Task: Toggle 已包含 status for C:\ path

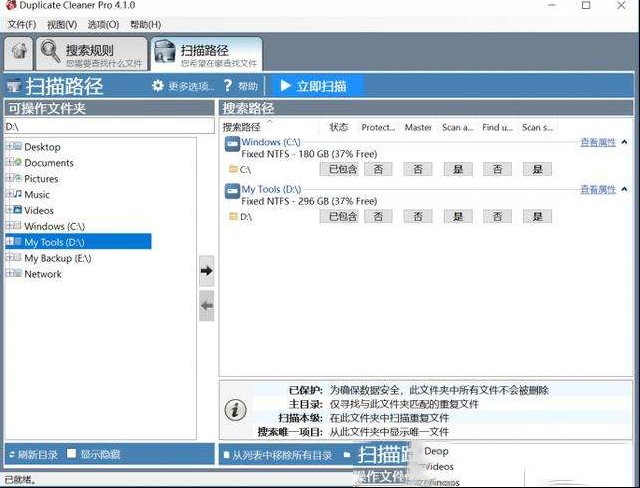Action: [339, 169]
